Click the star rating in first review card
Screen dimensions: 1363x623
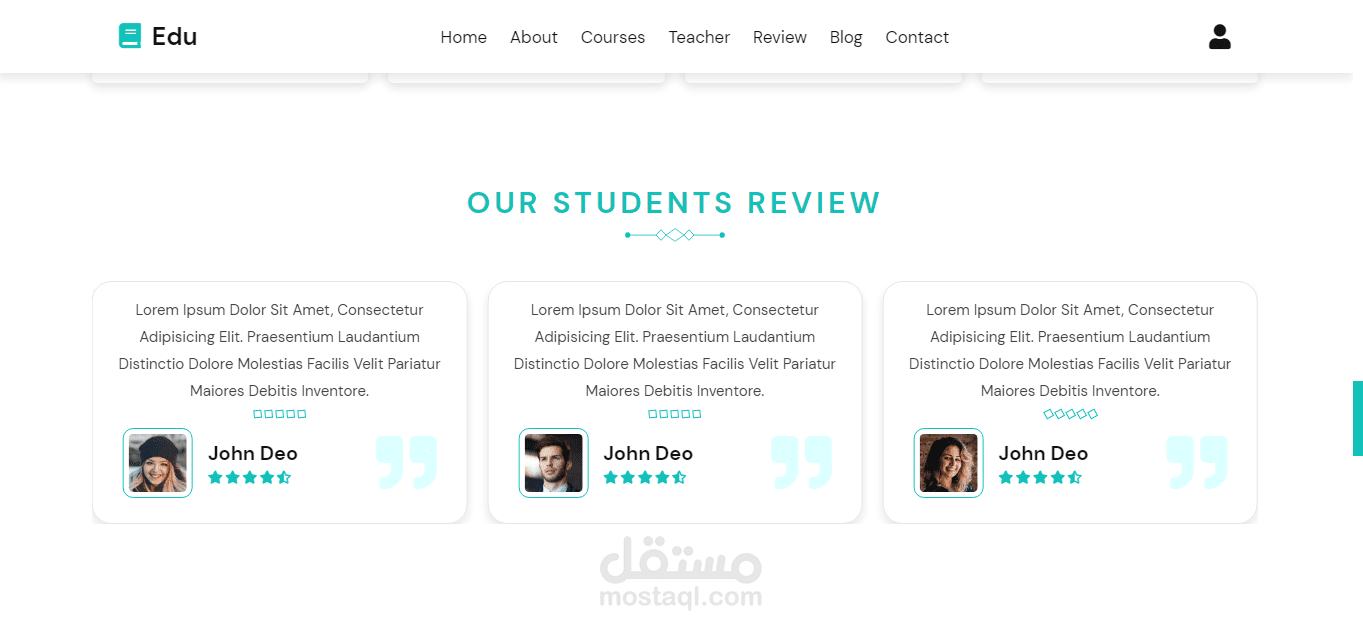[249, 478]
